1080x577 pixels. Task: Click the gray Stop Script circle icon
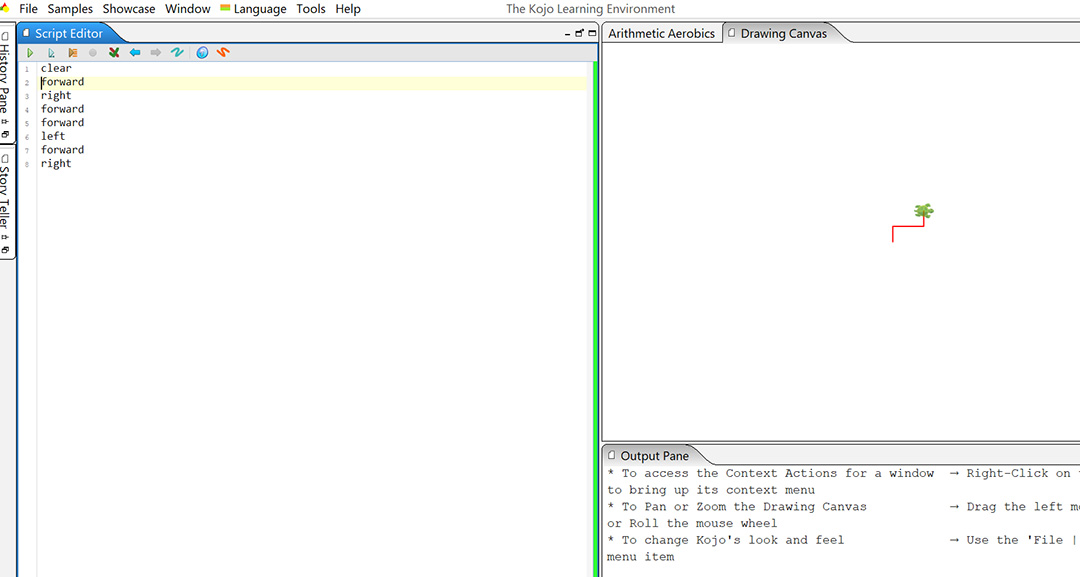(93, 53)
